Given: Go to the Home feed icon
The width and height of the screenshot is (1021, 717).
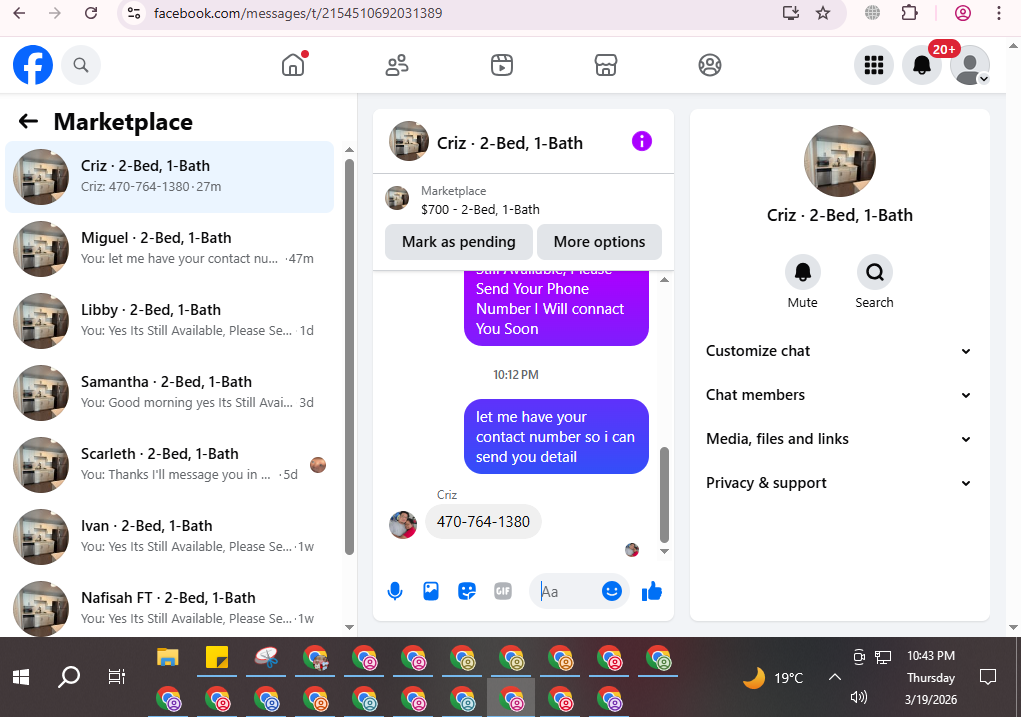Looking at the screenshot, I should pyautogui.click(x=293, y=65).
